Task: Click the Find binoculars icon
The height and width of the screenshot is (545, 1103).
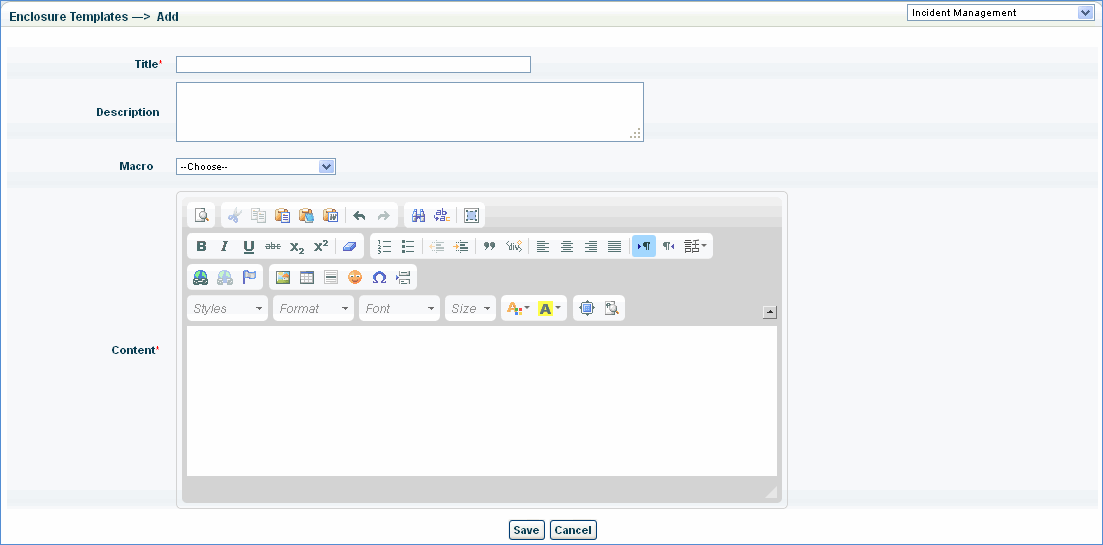Action: point(419,216)
